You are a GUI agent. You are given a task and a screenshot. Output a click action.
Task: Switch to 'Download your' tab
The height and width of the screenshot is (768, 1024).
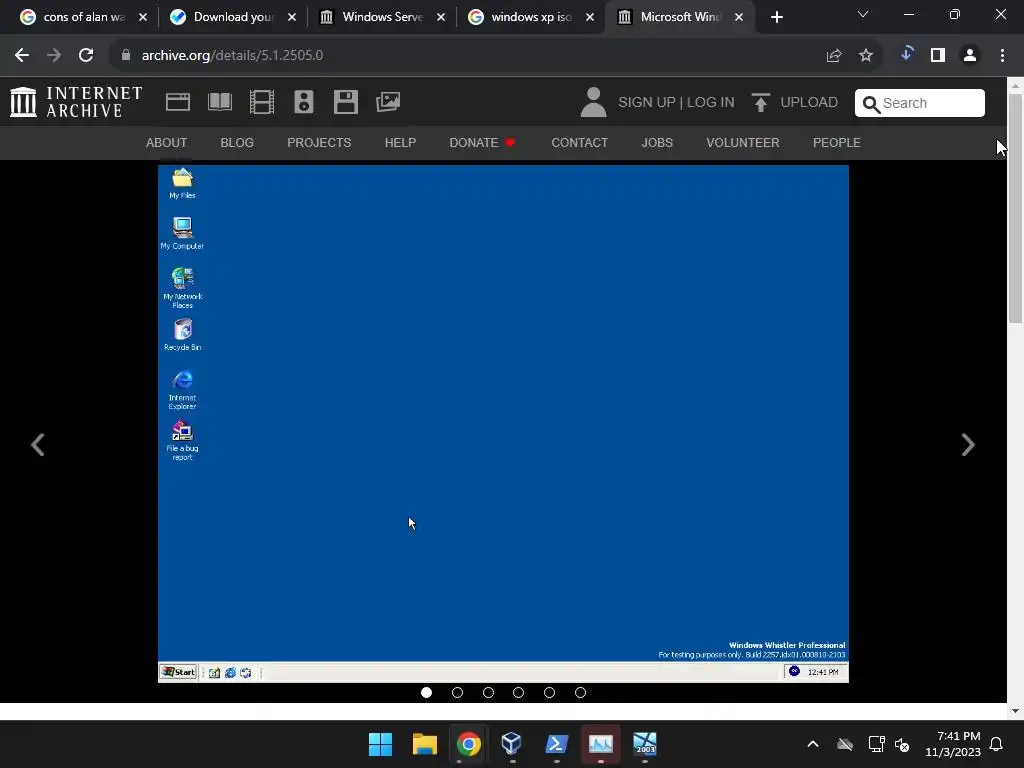point(233,17)
